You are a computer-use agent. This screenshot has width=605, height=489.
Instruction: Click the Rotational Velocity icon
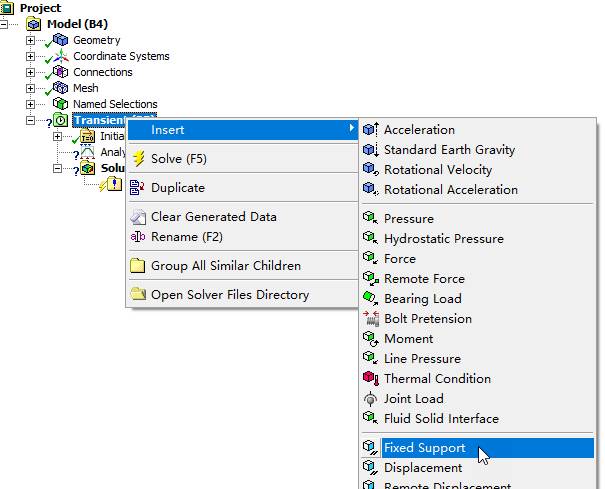pos(371,170)
